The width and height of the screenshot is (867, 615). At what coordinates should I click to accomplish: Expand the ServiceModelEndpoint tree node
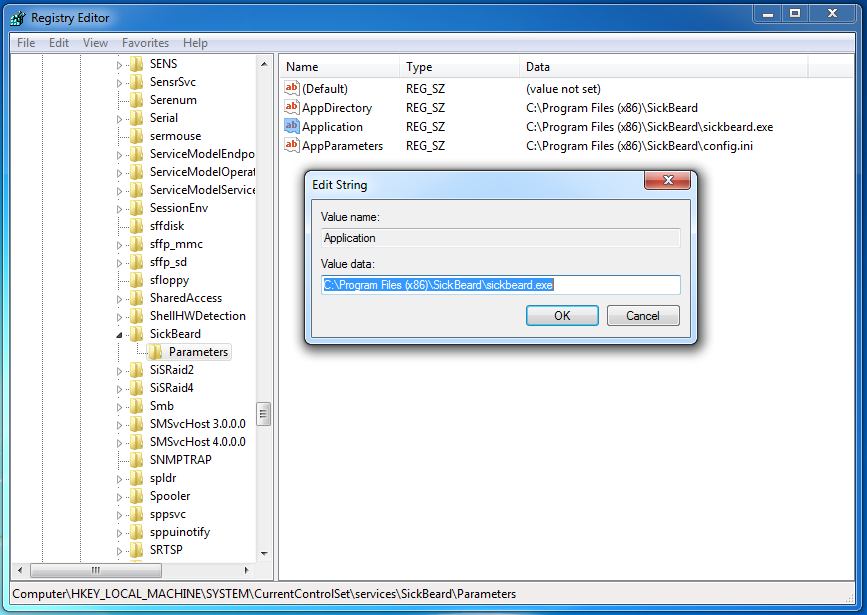119,155
